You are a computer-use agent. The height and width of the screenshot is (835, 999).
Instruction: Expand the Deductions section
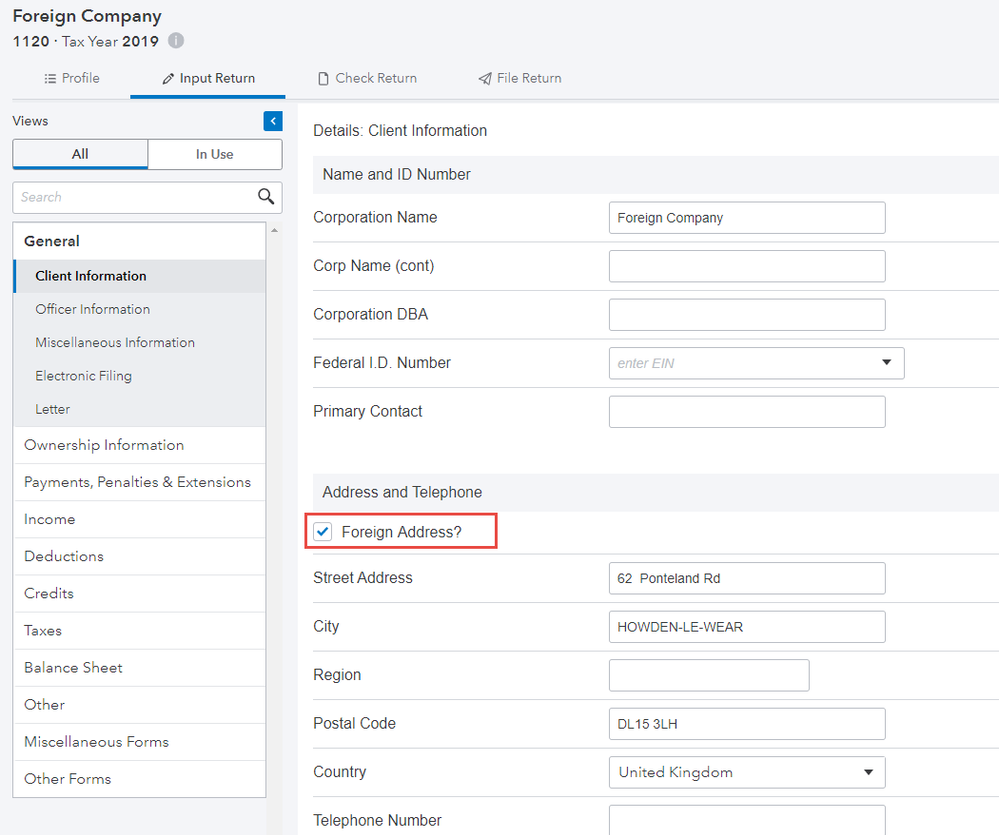pyautogui.click(x=64, y=556)
